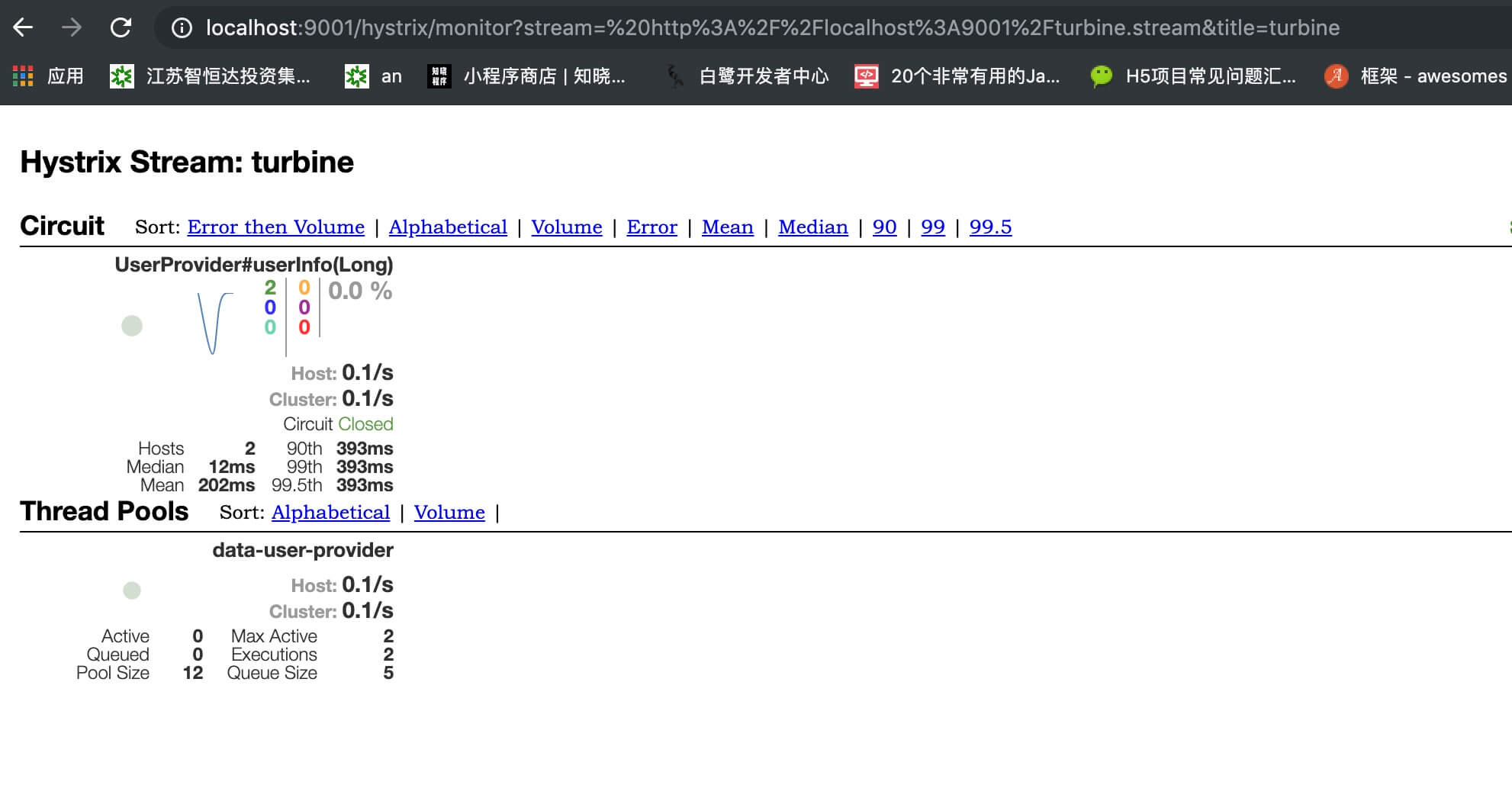Open H5项目常见问题汇 bookmark

1193,76
